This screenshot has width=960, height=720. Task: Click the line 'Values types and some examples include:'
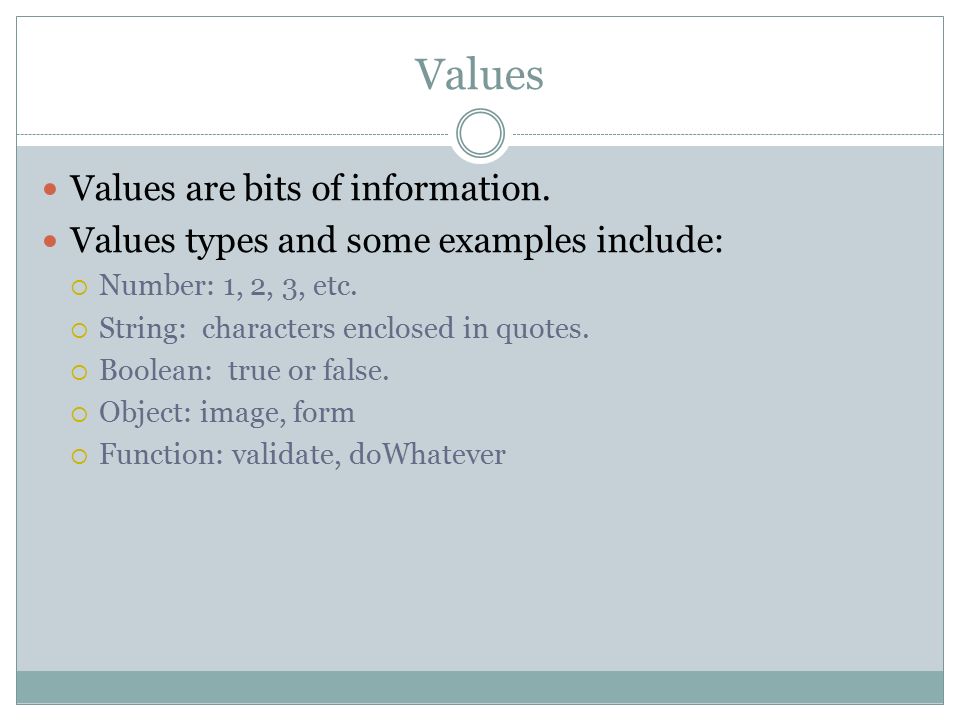click(396, 240)
